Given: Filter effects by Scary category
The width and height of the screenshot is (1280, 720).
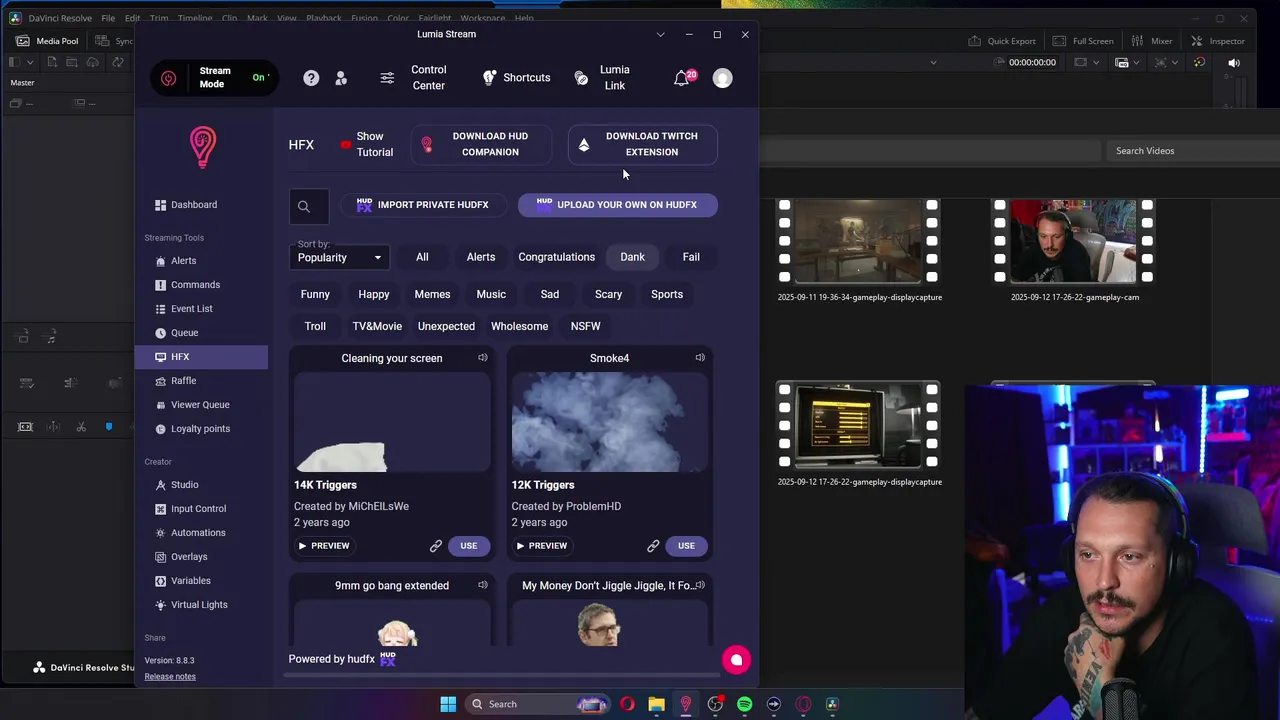Looking at the screenshot, I should click(608, 294).
